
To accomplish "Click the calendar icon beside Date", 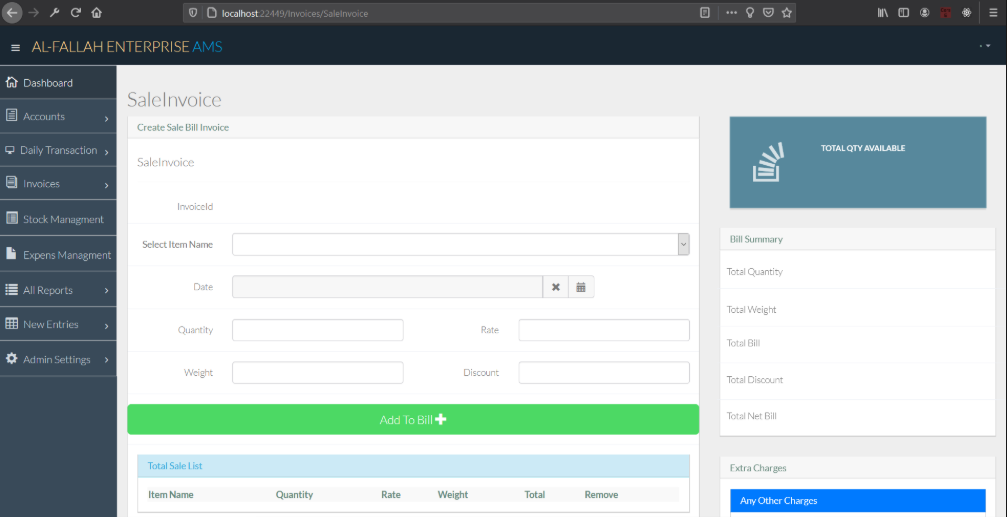I will tap(581, 287).
